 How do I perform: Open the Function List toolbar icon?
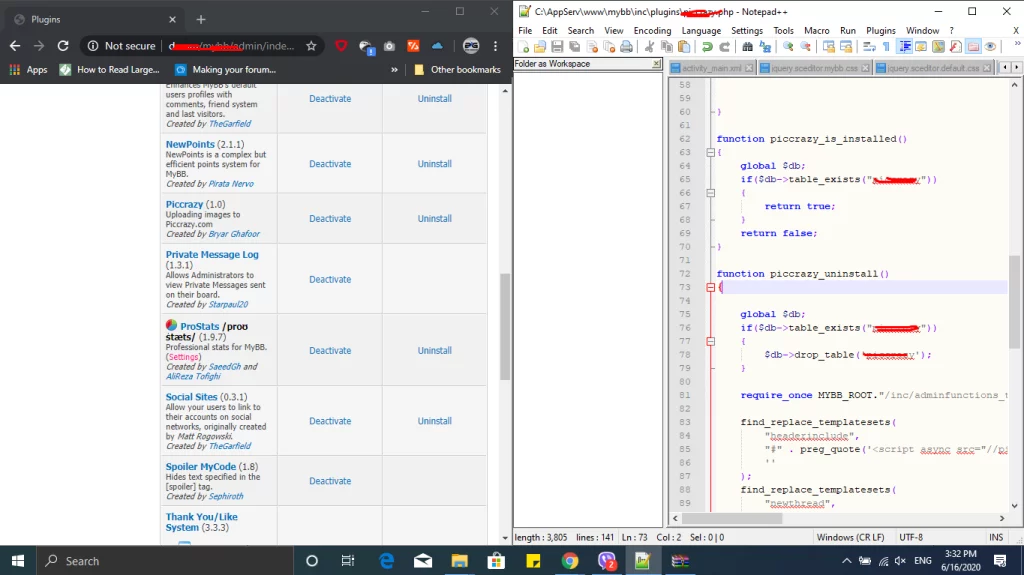(x=955, y=46)
